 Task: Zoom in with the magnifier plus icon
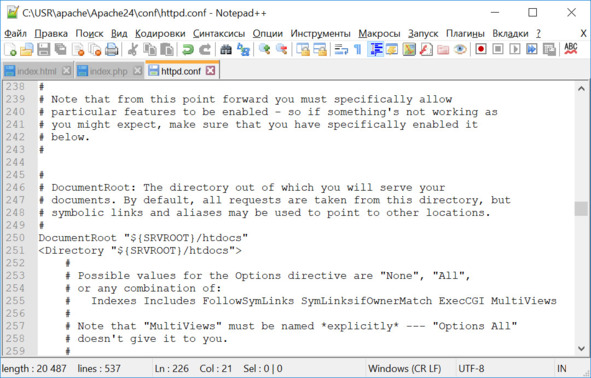pos(265,49)
